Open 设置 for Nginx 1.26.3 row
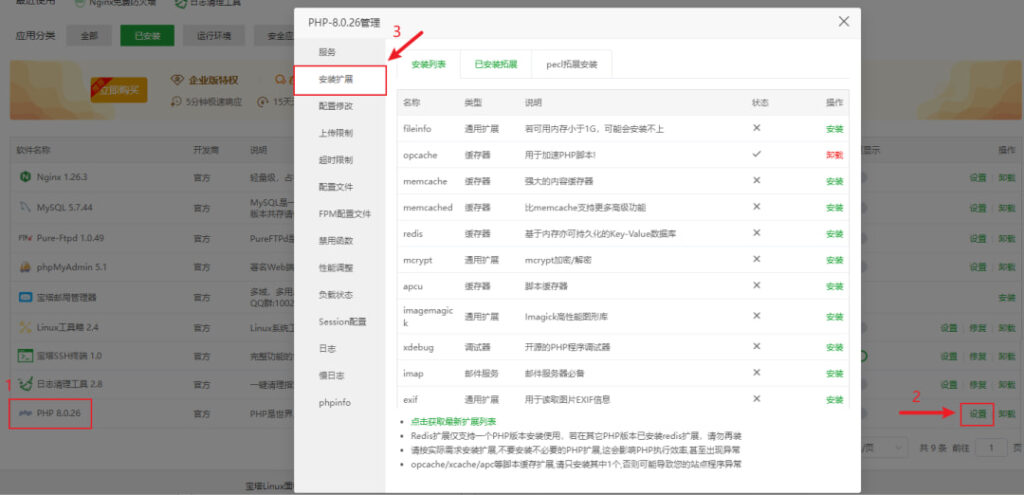 click(978, 178)
